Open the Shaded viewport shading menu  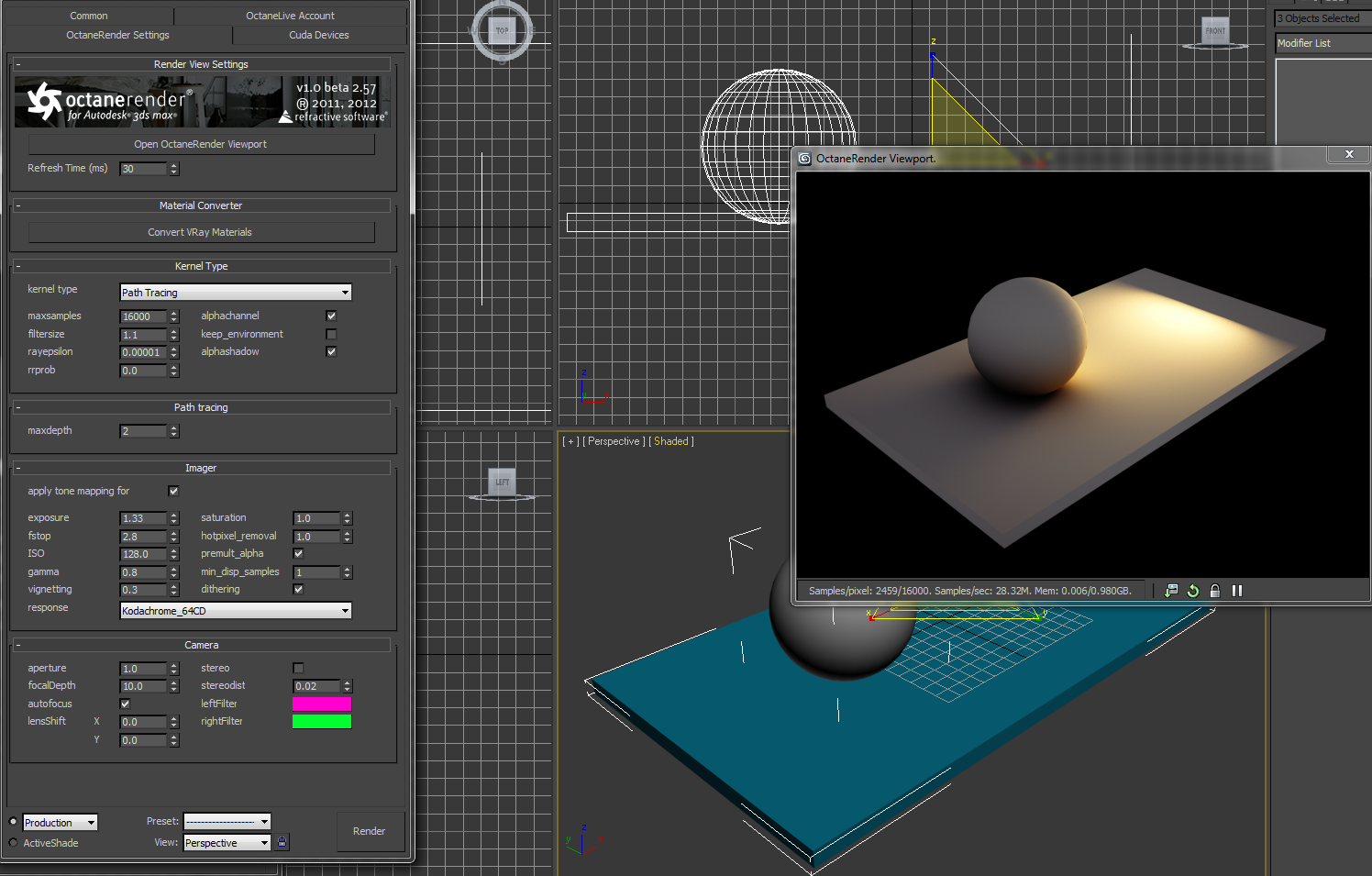pyautogui.click(x=671, y=441)
